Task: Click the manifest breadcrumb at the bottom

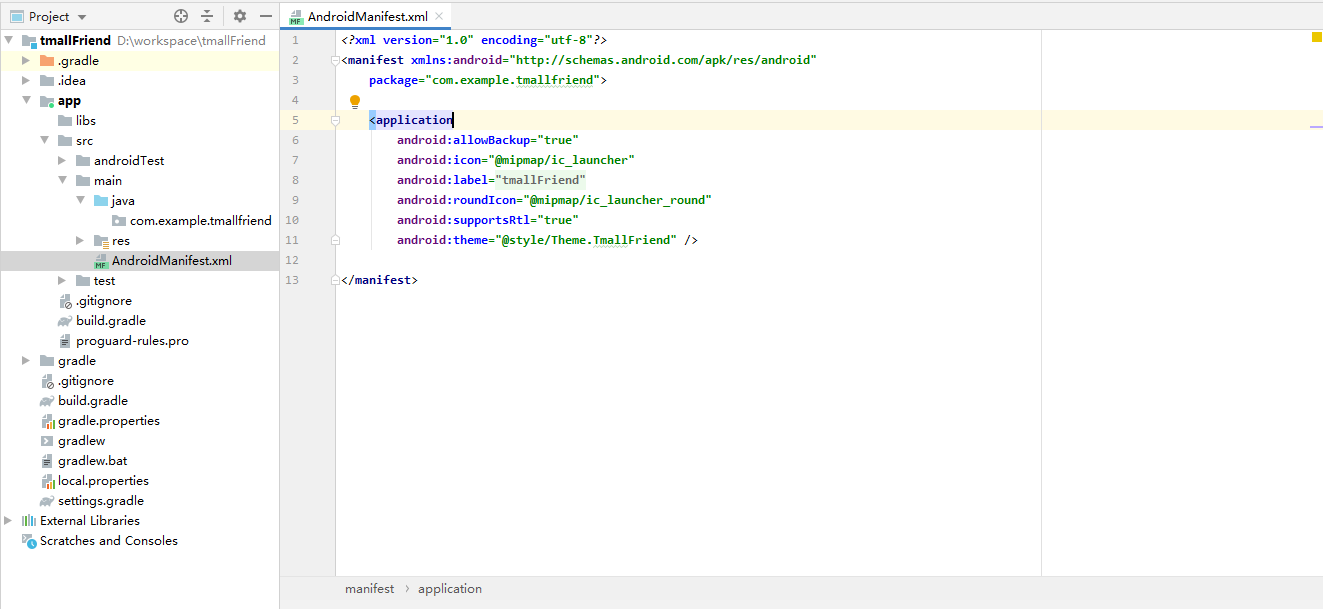Action: pos(370,588)
